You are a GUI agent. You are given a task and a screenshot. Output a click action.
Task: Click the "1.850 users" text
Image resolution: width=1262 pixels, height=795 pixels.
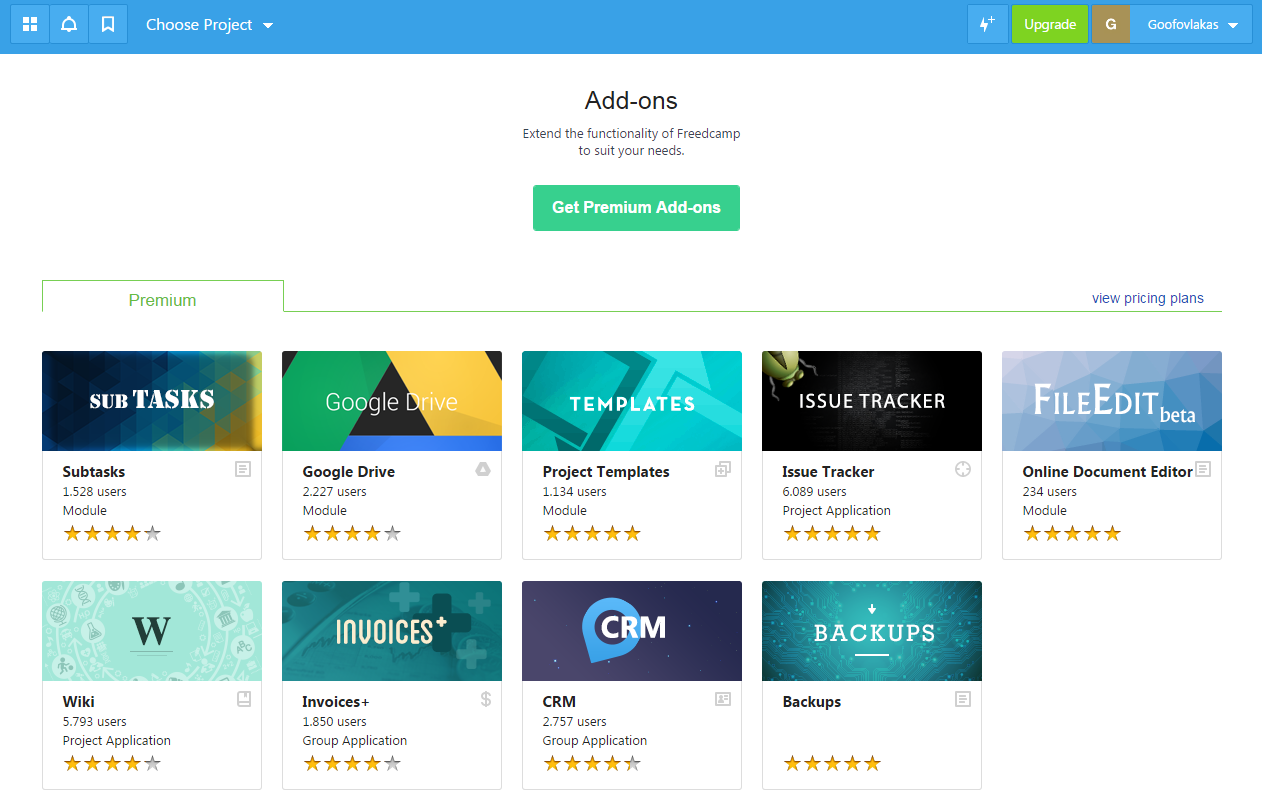point(335,722)
